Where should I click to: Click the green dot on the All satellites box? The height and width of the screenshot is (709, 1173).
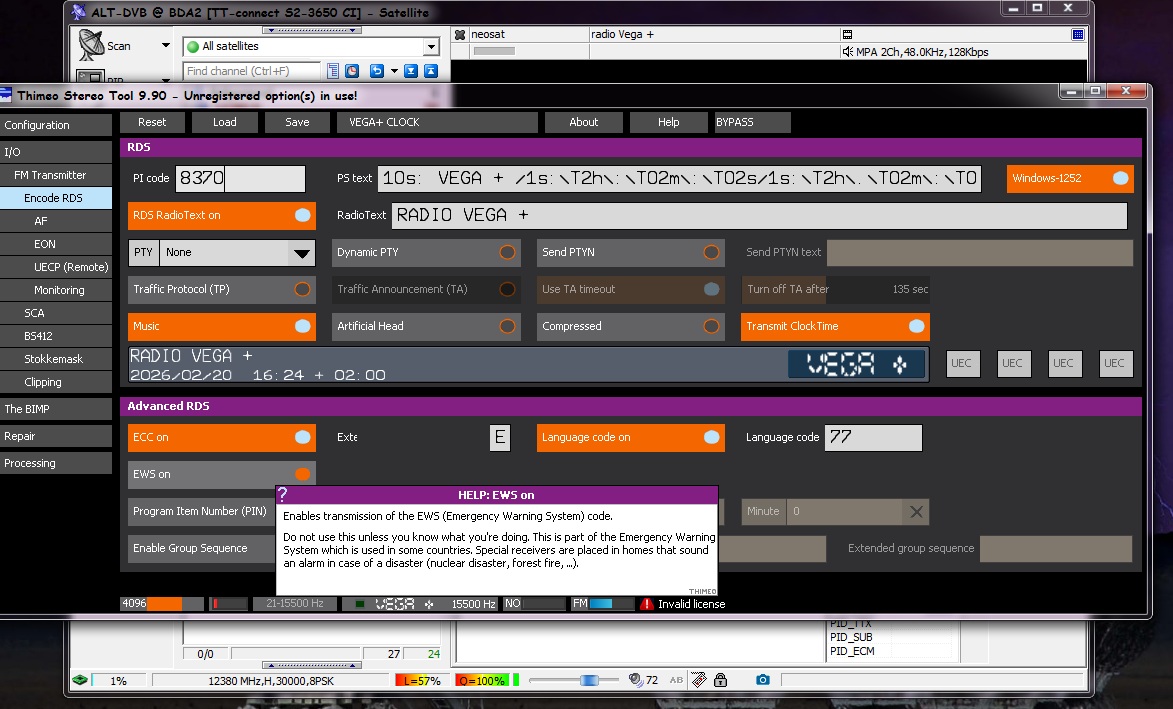point(193,46)
